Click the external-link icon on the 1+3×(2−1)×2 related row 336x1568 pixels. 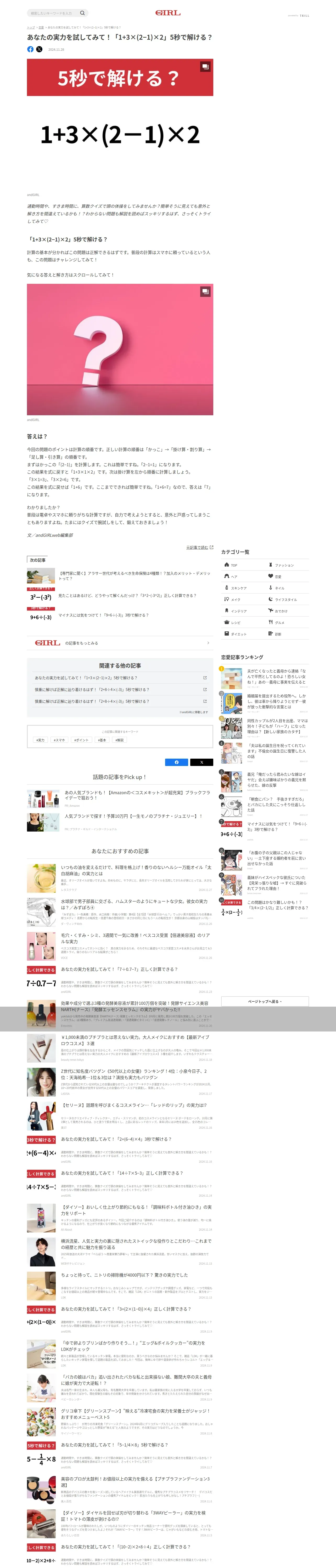tap(205, 677)
